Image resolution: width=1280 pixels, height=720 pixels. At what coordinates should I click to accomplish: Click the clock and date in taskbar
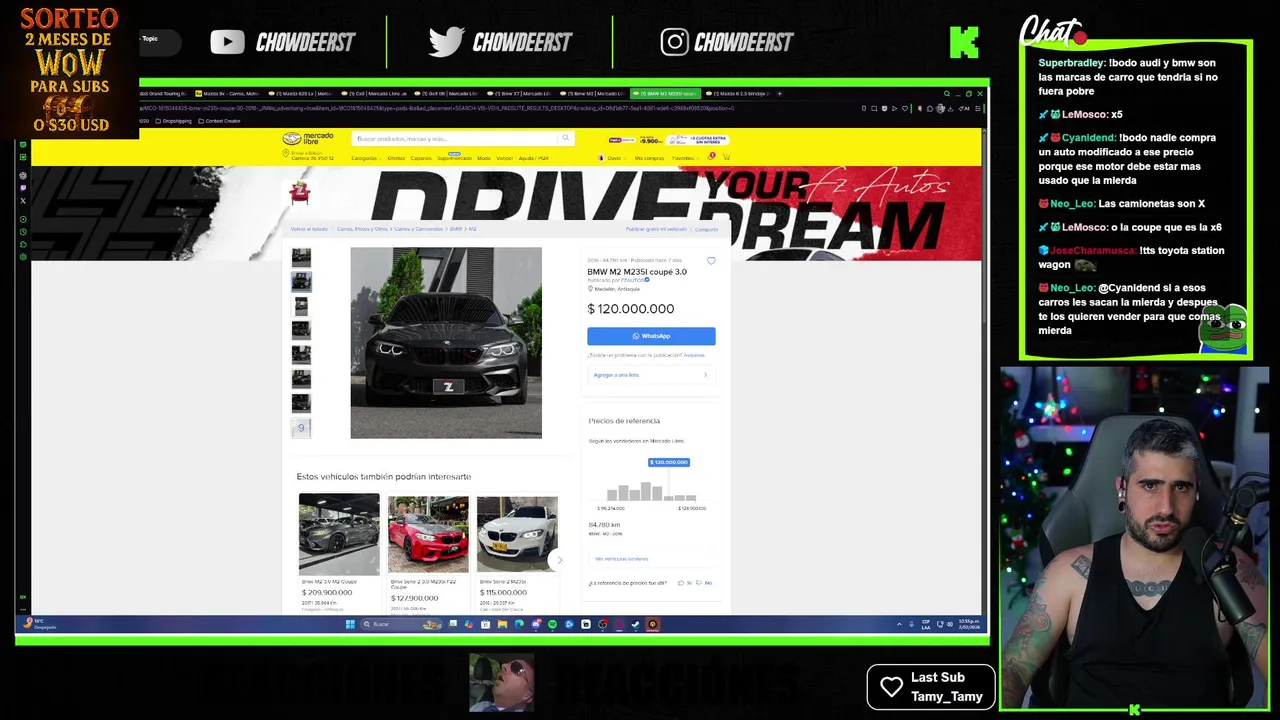[x=969, y=624]
